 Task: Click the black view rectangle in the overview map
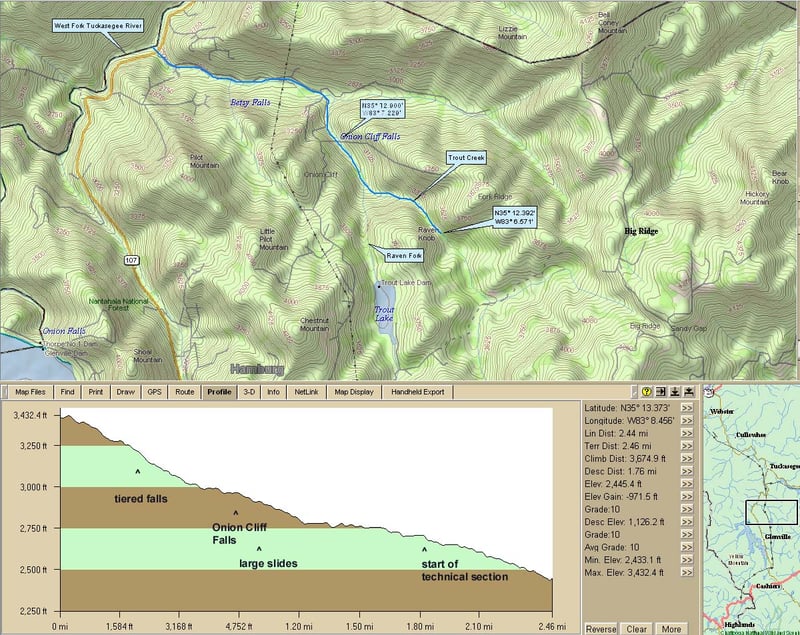pyautogui.click(x=771, y=512)
